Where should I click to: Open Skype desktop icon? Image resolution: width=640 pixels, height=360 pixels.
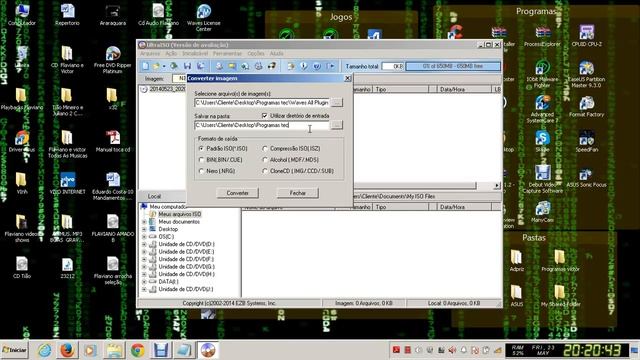click(x=542, y=141)
